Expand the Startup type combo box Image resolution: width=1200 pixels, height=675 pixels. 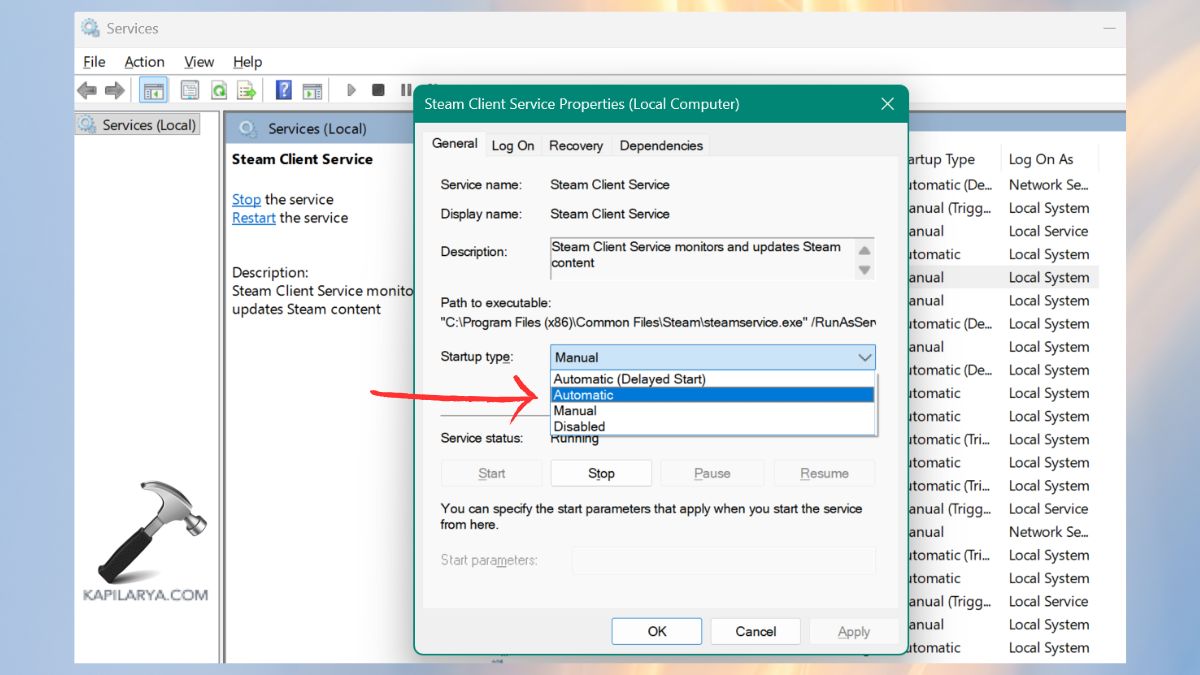tap(712, 357)
